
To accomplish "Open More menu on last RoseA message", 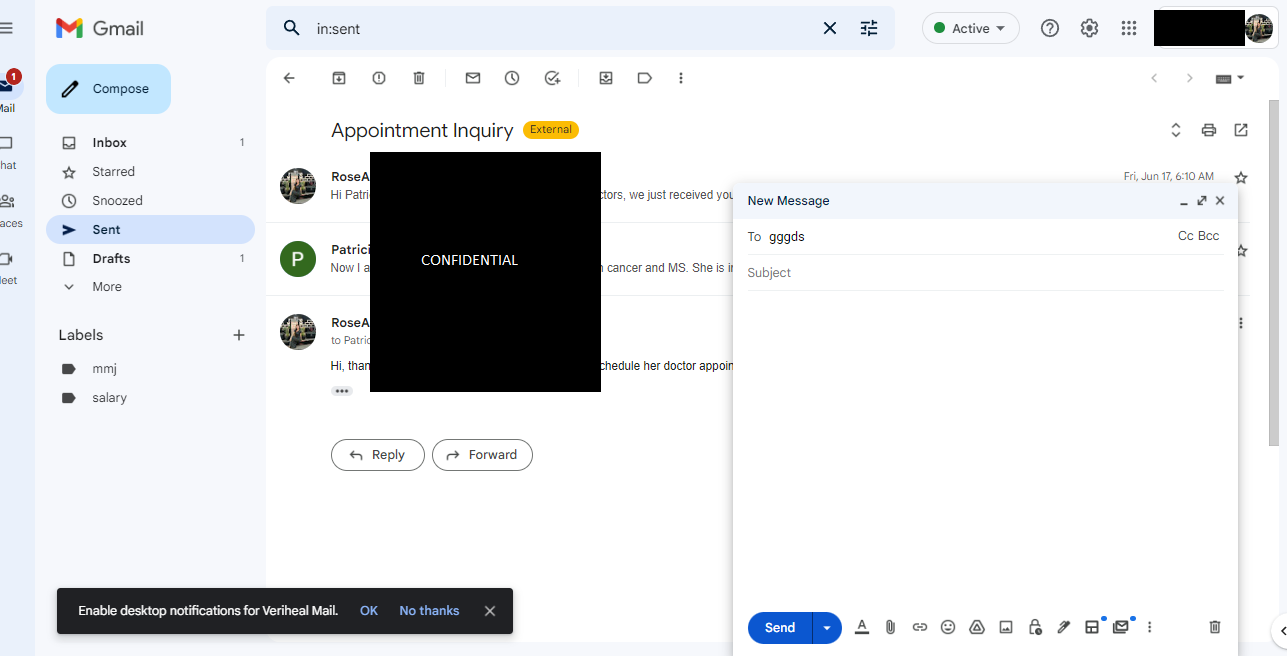I will tap(1241, 323).
